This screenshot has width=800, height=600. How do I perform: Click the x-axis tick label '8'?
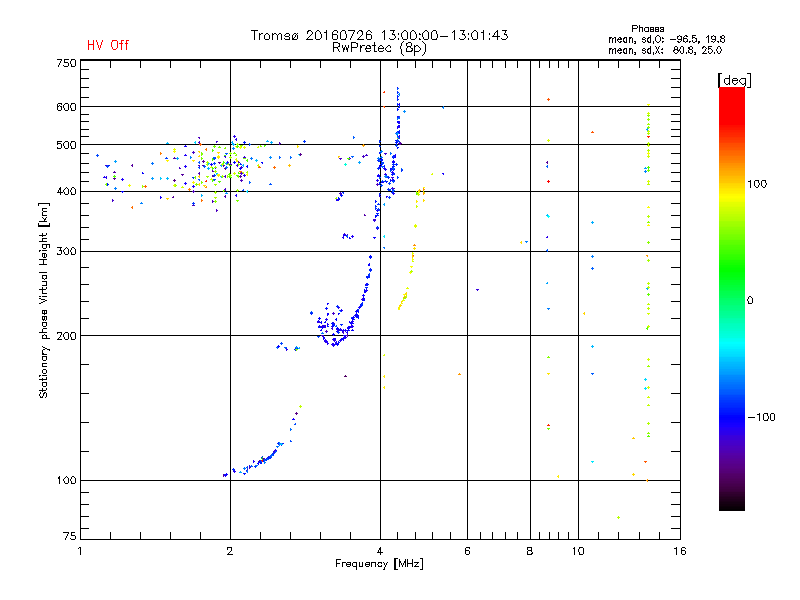pyautogui.click(x=530, y=551)
